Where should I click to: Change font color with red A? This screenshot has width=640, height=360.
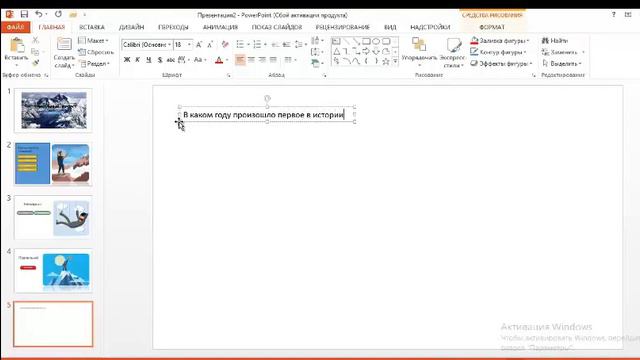click(x=219, y=60)
